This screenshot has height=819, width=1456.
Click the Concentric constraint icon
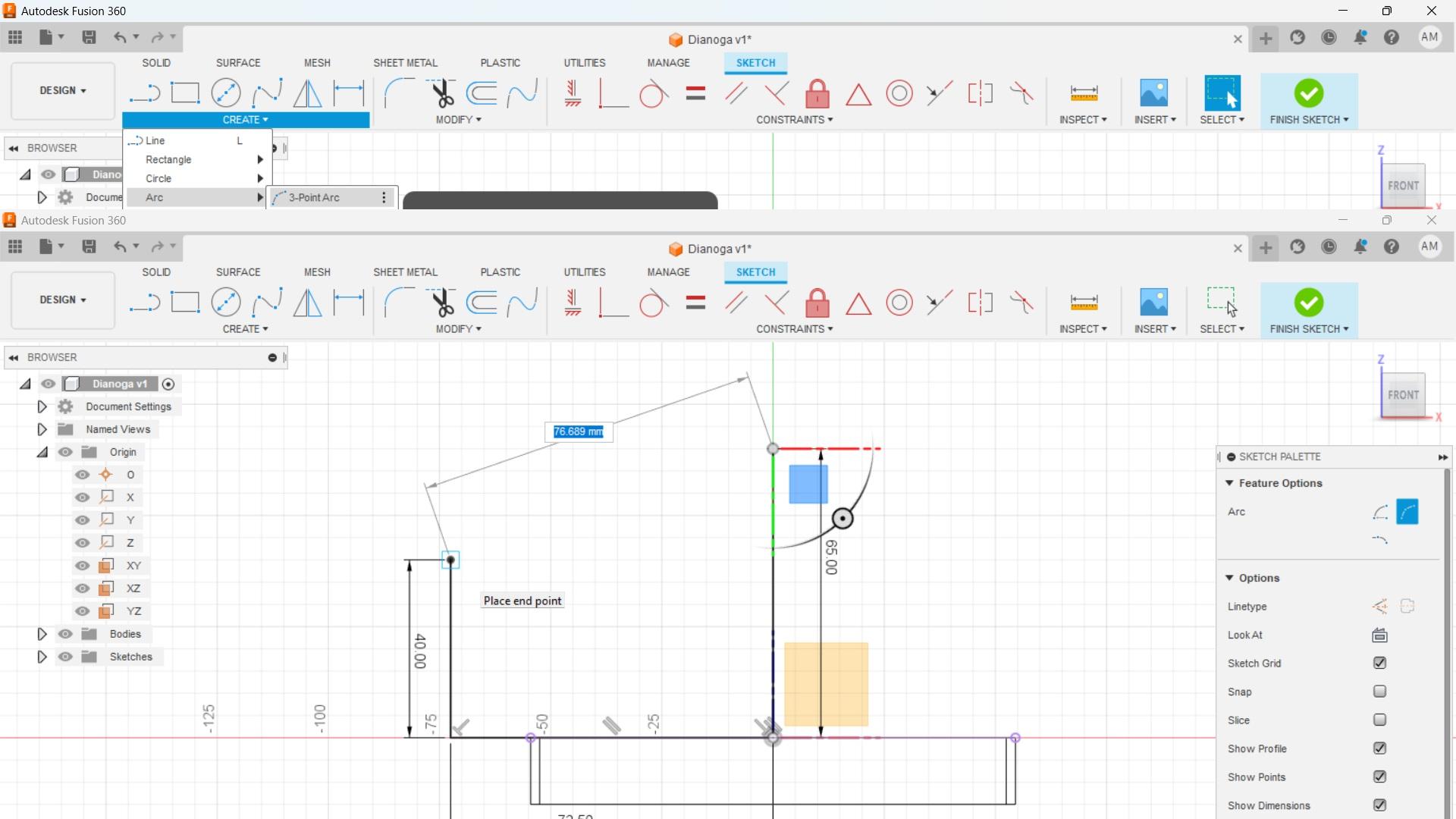(899, 303)
